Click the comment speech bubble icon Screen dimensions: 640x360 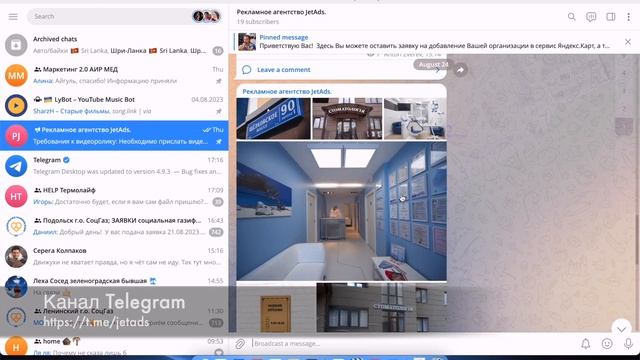[x=247, y=70]
